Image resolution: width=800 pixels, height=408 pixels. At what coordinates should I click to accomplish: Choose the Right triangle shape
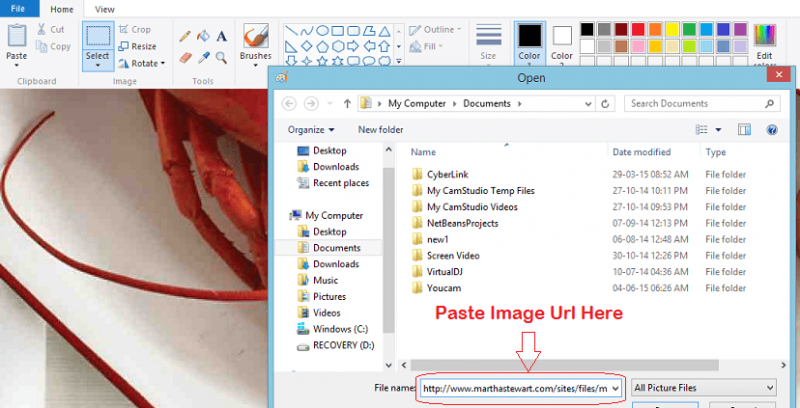point(291,46)
